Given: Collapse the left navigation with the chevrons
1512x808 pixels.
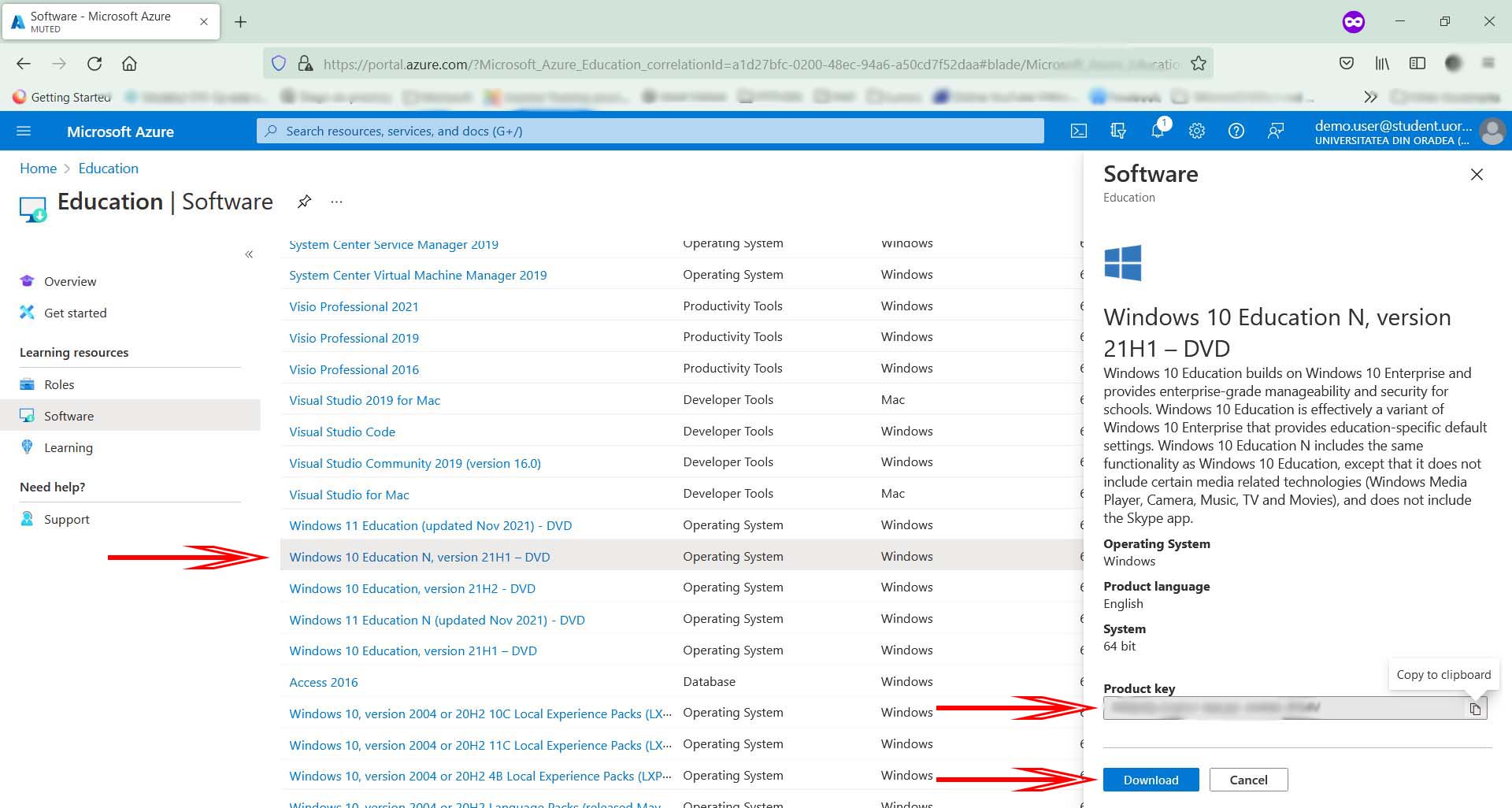Looking at the screenshot, I should pos(249,254).
